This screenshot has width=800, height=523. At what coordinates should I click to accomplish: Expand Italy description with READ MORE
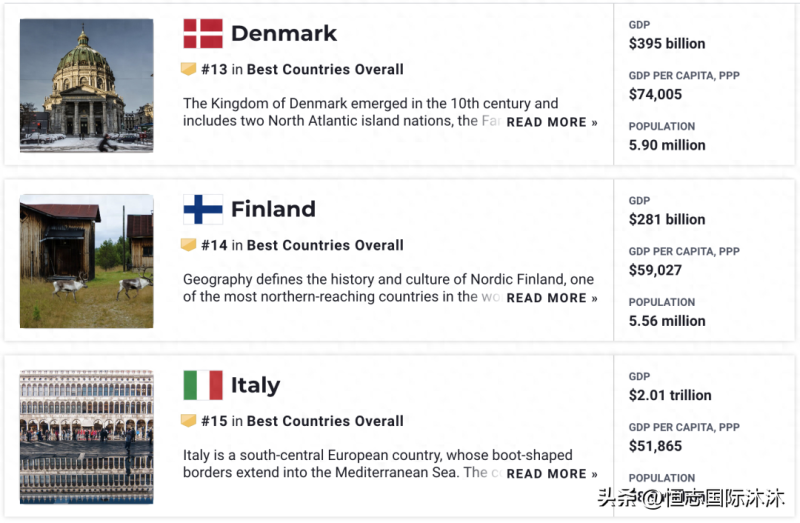pos(552,474)
